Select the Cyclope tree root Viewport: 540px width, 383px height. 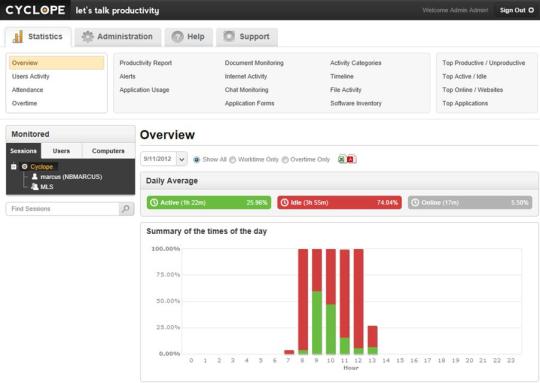pos(42,167)
